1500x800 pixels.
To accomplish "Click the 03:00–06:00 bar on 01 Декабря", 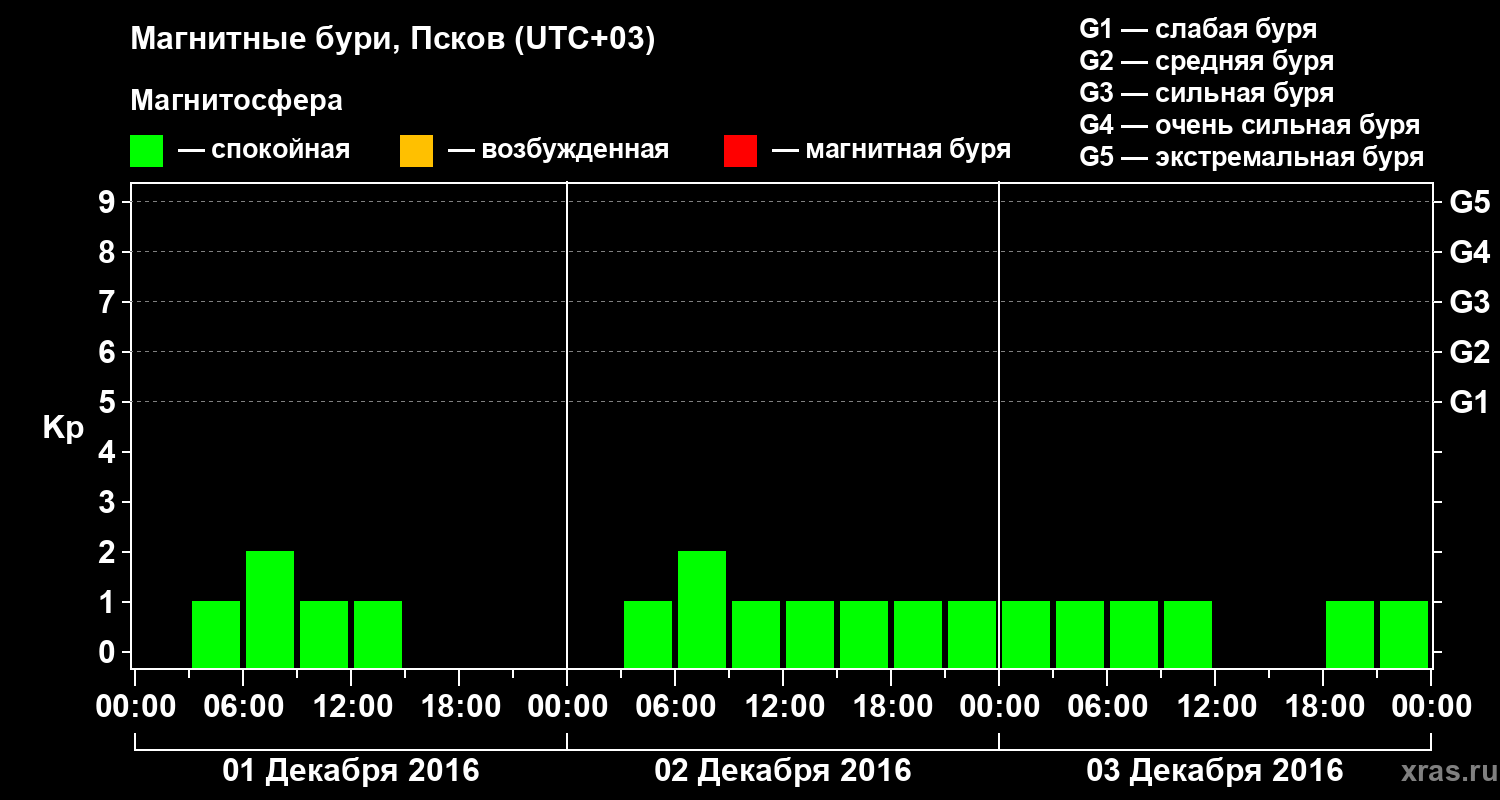I will click(x=216, y=634).
